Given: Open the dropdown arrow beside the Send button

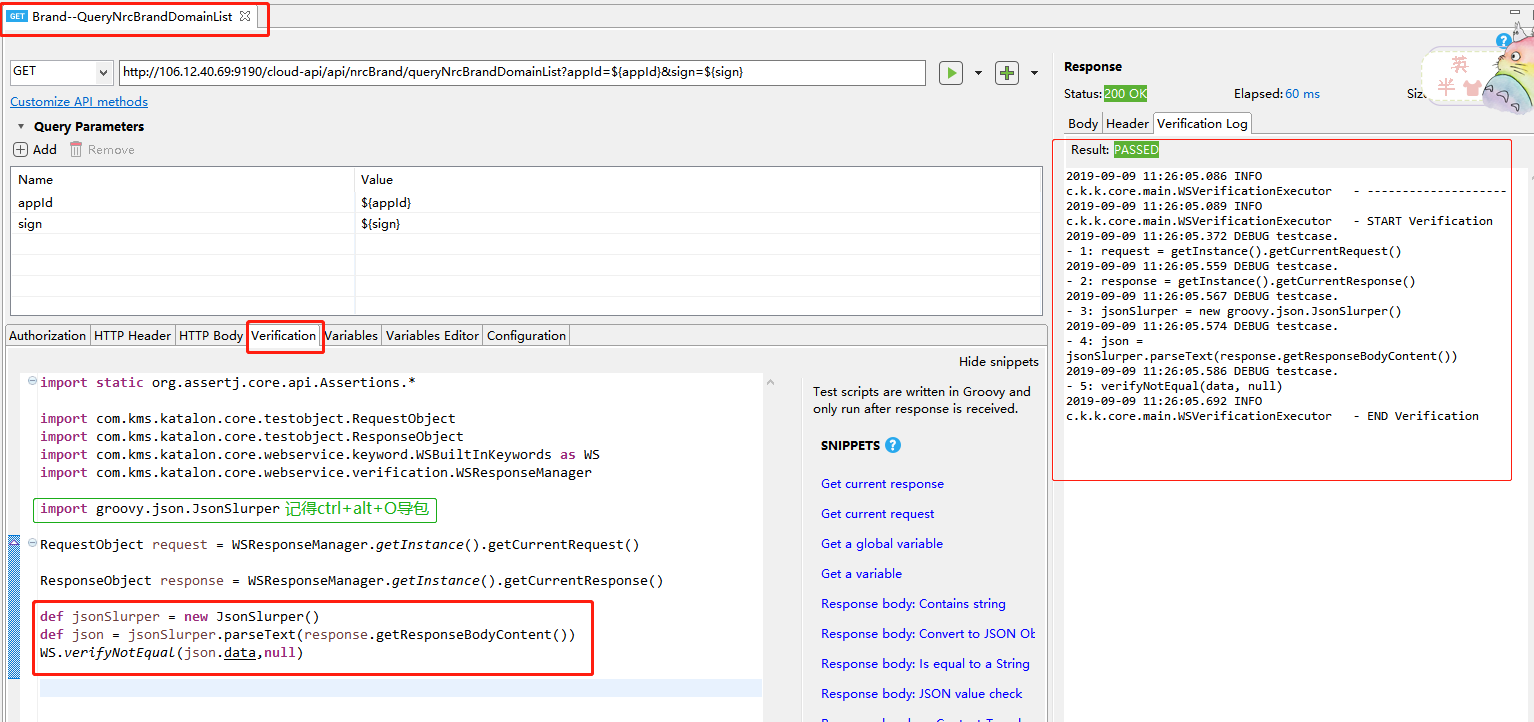Looking at the screenshot, I should pyautogui.click(x=977, y=73).
